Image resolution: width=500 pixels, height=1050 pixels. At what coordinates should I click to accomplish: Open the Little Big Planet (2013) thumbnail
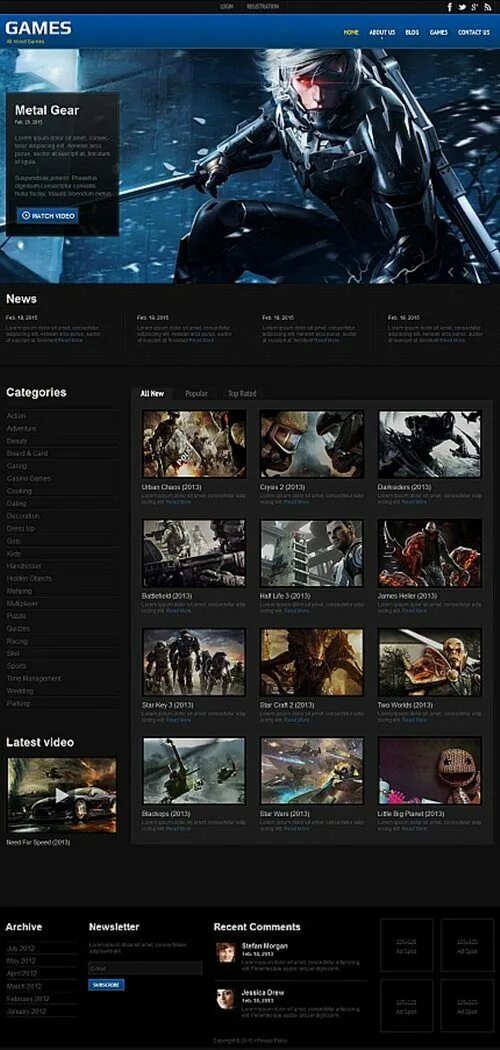430,771
